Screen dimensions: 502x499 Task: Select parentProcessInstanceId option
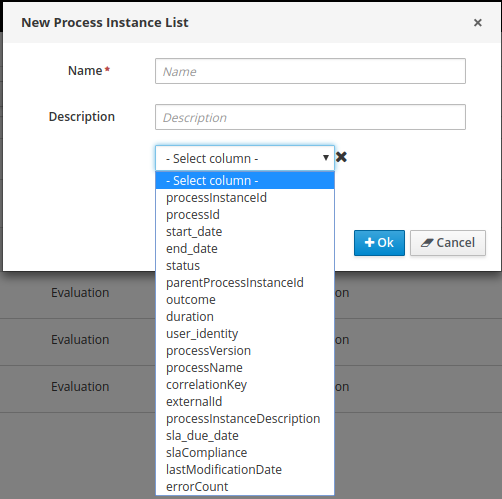click(x=245, y=283)
